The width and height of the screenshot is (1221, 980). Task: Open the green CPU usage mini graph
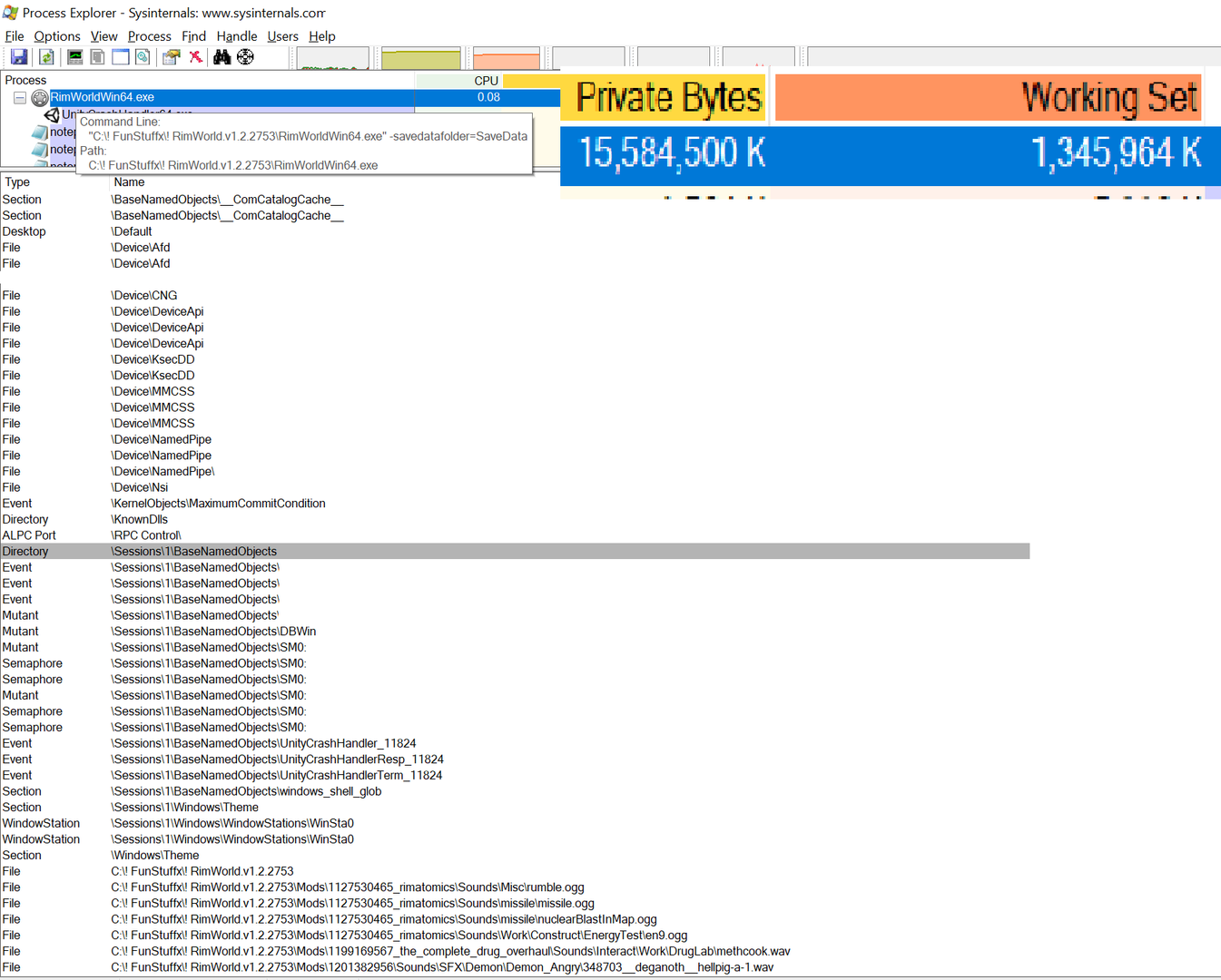(x=333, y=58)
